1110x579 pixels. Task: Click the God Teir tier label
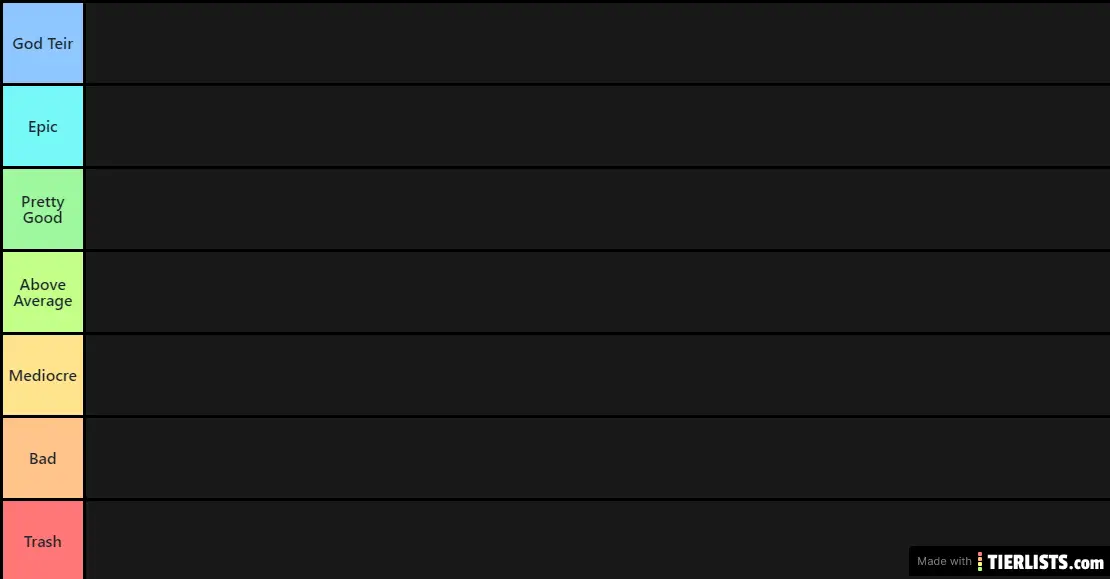coord(43,43)
